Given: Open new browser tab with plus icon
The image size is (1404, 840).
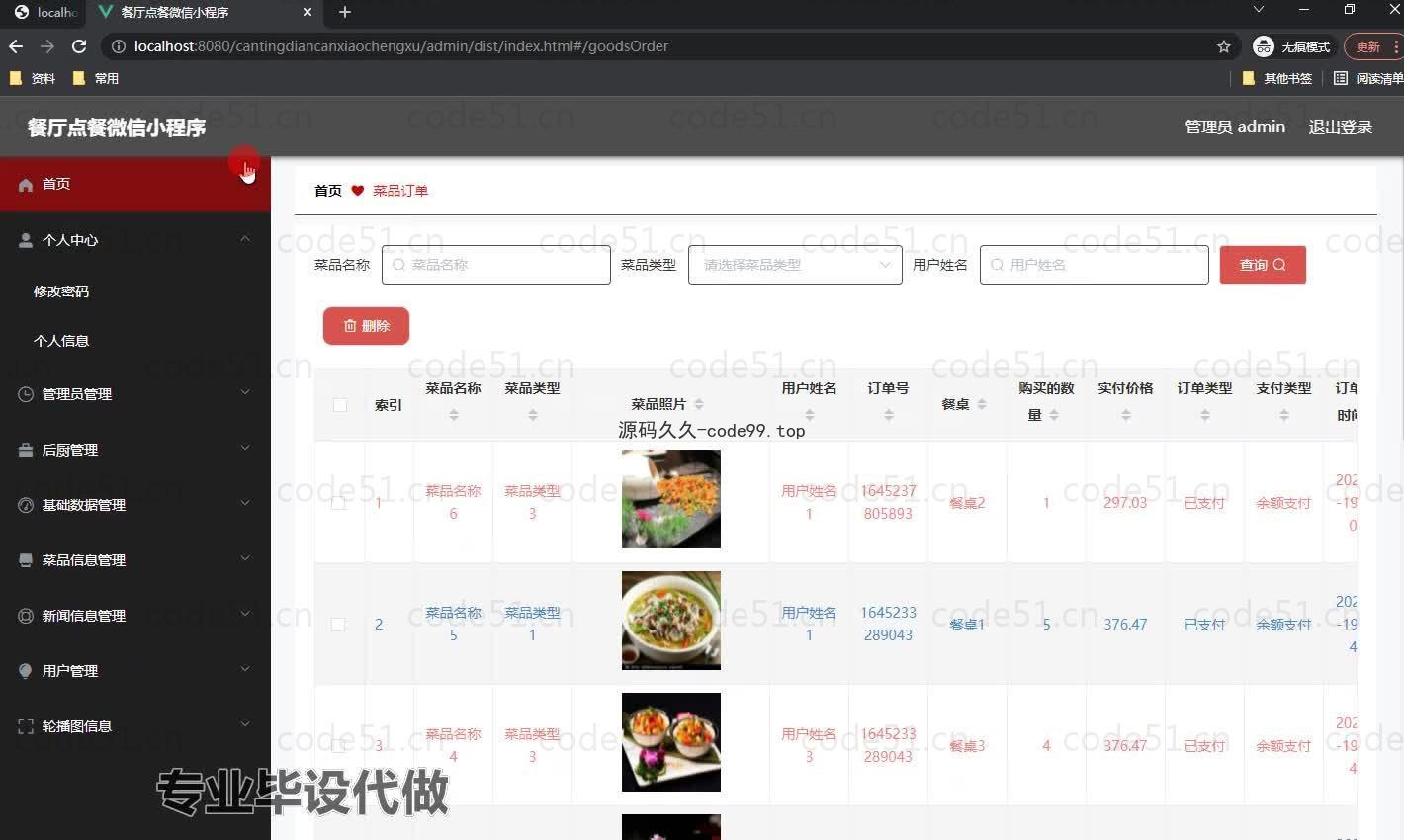Looking at the screenshot, I should pyautogui.click(x=345, y=12).
